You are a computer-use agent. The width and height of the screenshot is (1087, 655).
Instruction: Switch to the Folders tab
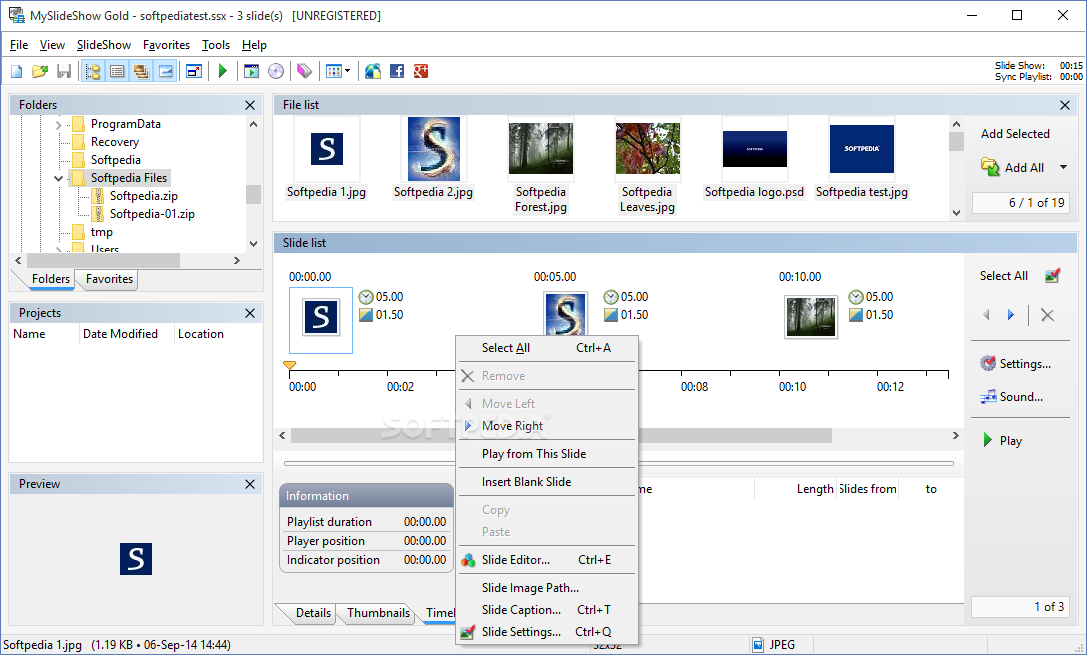(x=51, y=279)
